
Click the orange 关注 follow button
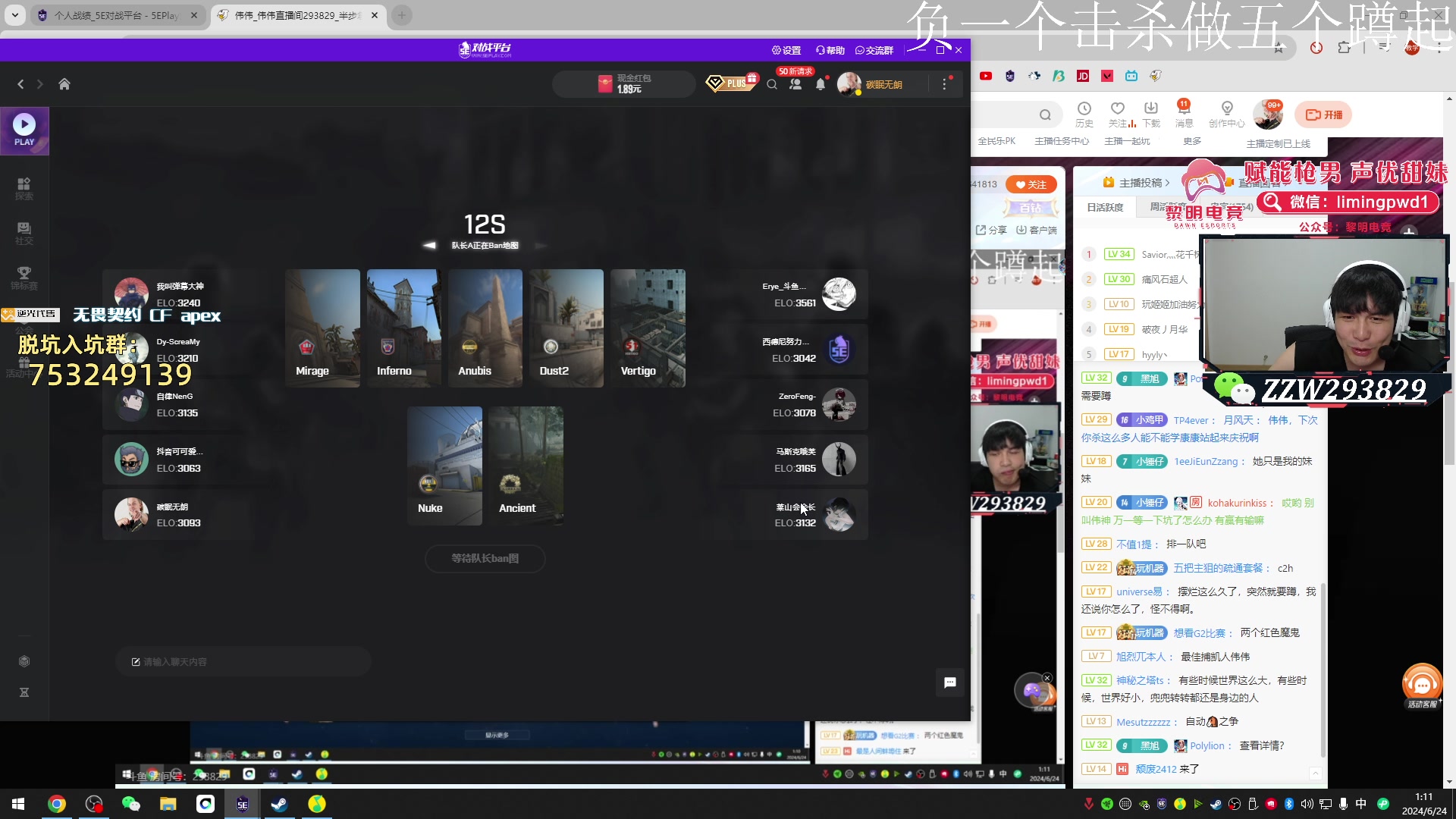point(1031,184)
